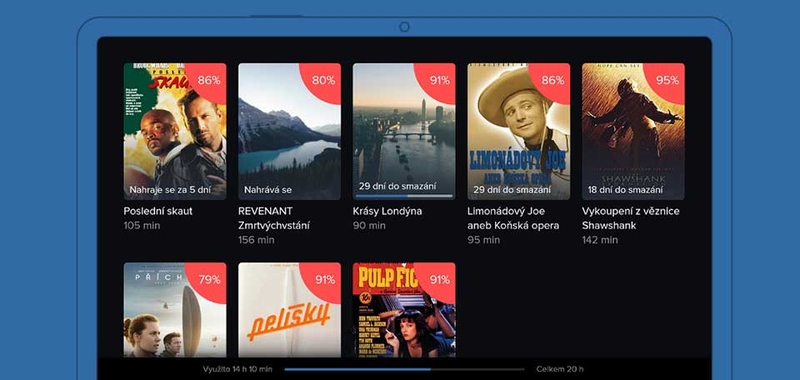Open the Pulp Fiction poster
Image resolution: width=800 pixels, height=380 pixels.
click(x=404, y=310)
